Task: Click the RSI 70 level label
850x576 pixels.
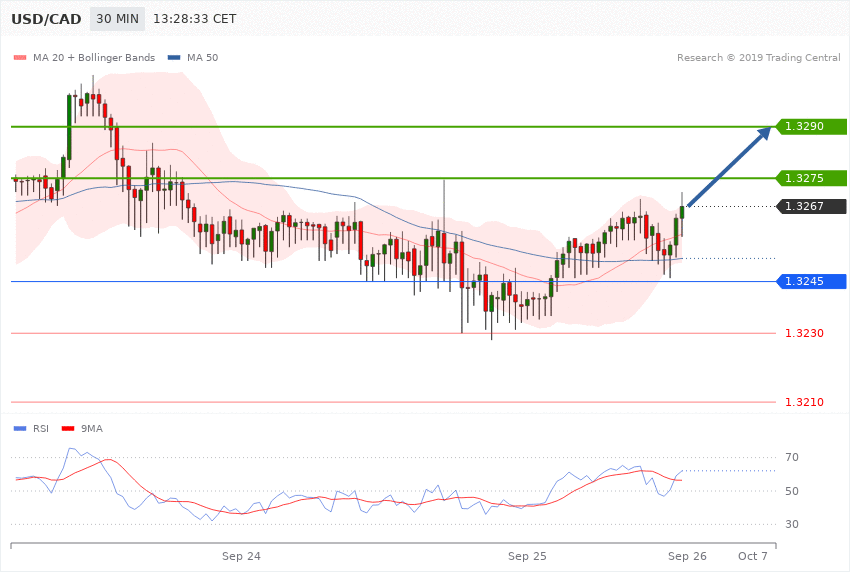Action: (792, 457)
